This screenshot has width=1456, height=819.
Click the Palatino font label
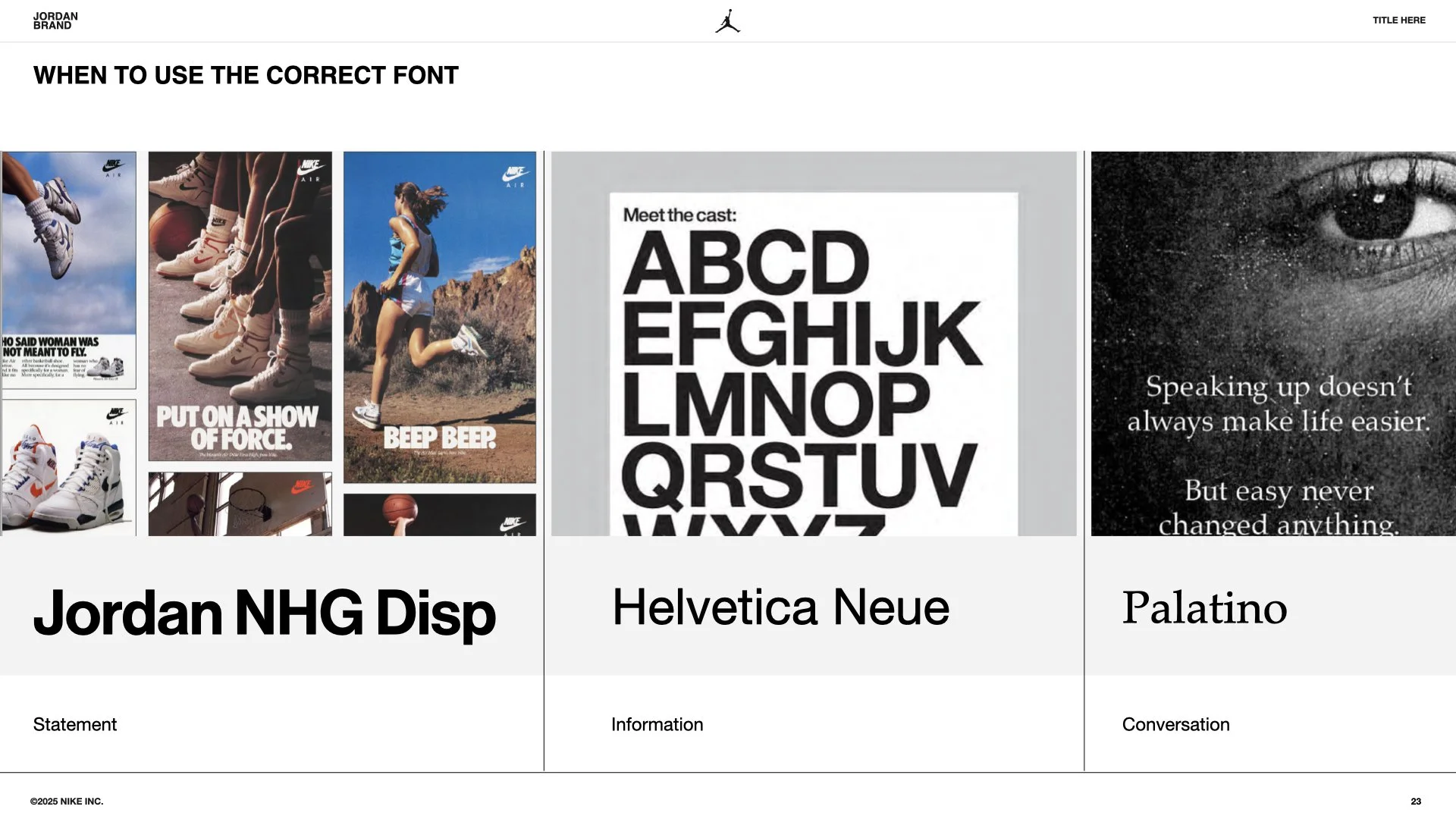1204,607
